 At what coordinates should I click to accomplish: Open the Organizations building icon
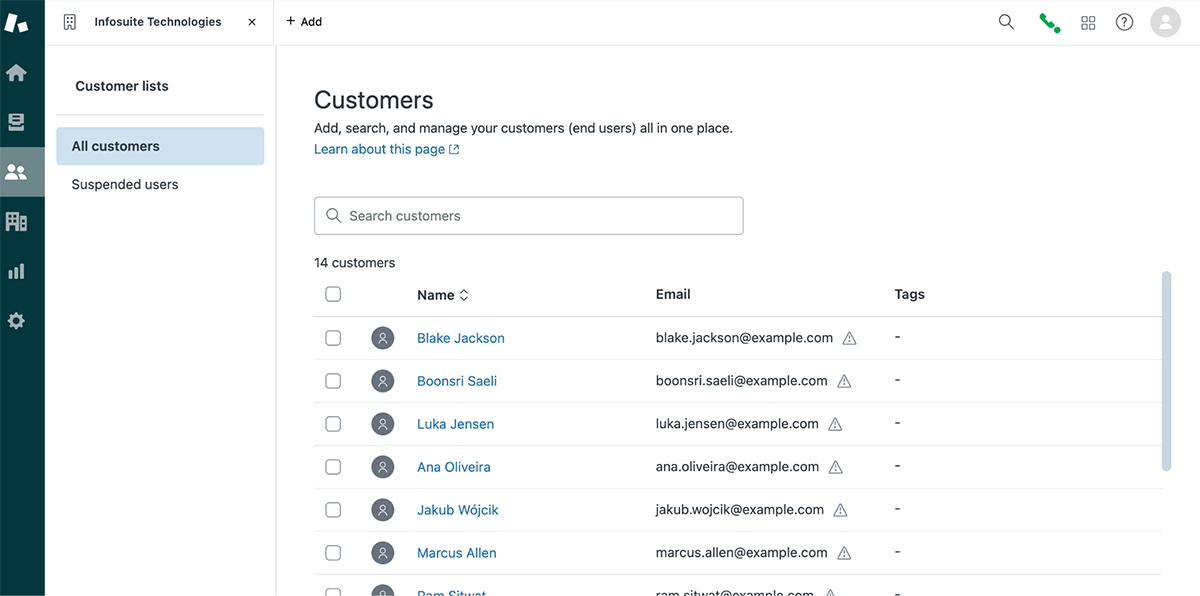[x=21, y=220]
